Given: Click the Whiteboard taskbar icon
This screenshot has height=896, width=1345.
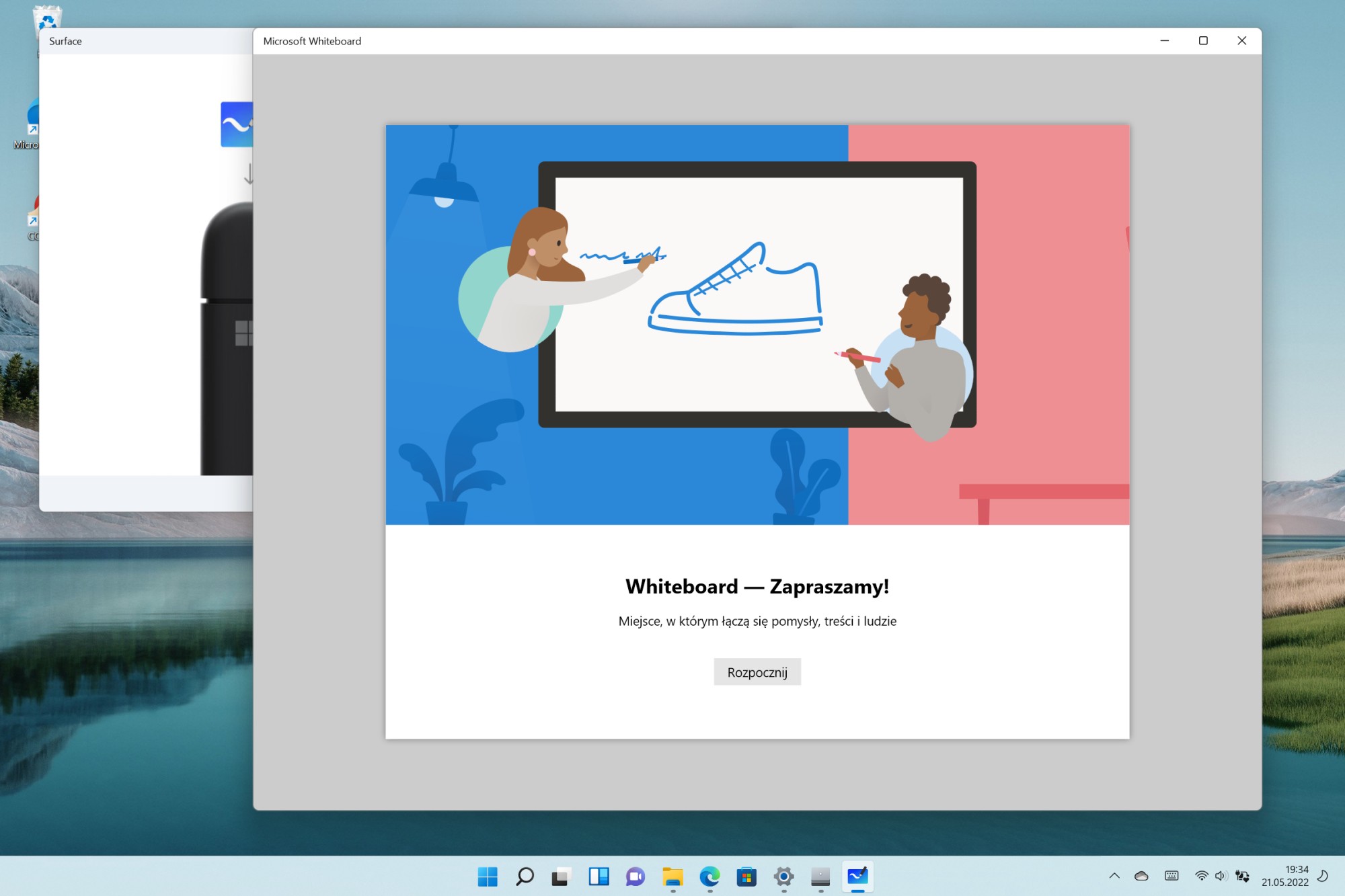Looking at the screenshot, I should 857,877.
